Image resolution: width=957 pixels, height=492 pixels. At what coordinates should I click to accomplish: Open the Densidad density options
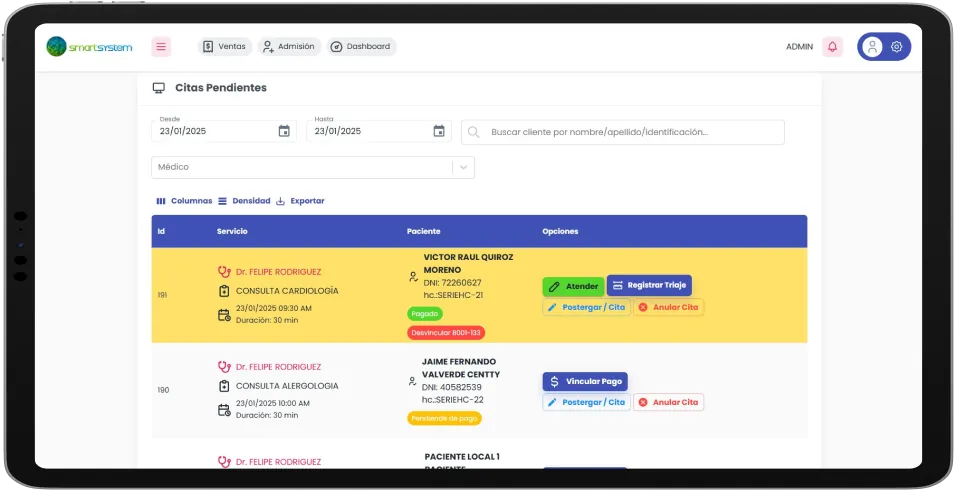(x=244, y=201)
